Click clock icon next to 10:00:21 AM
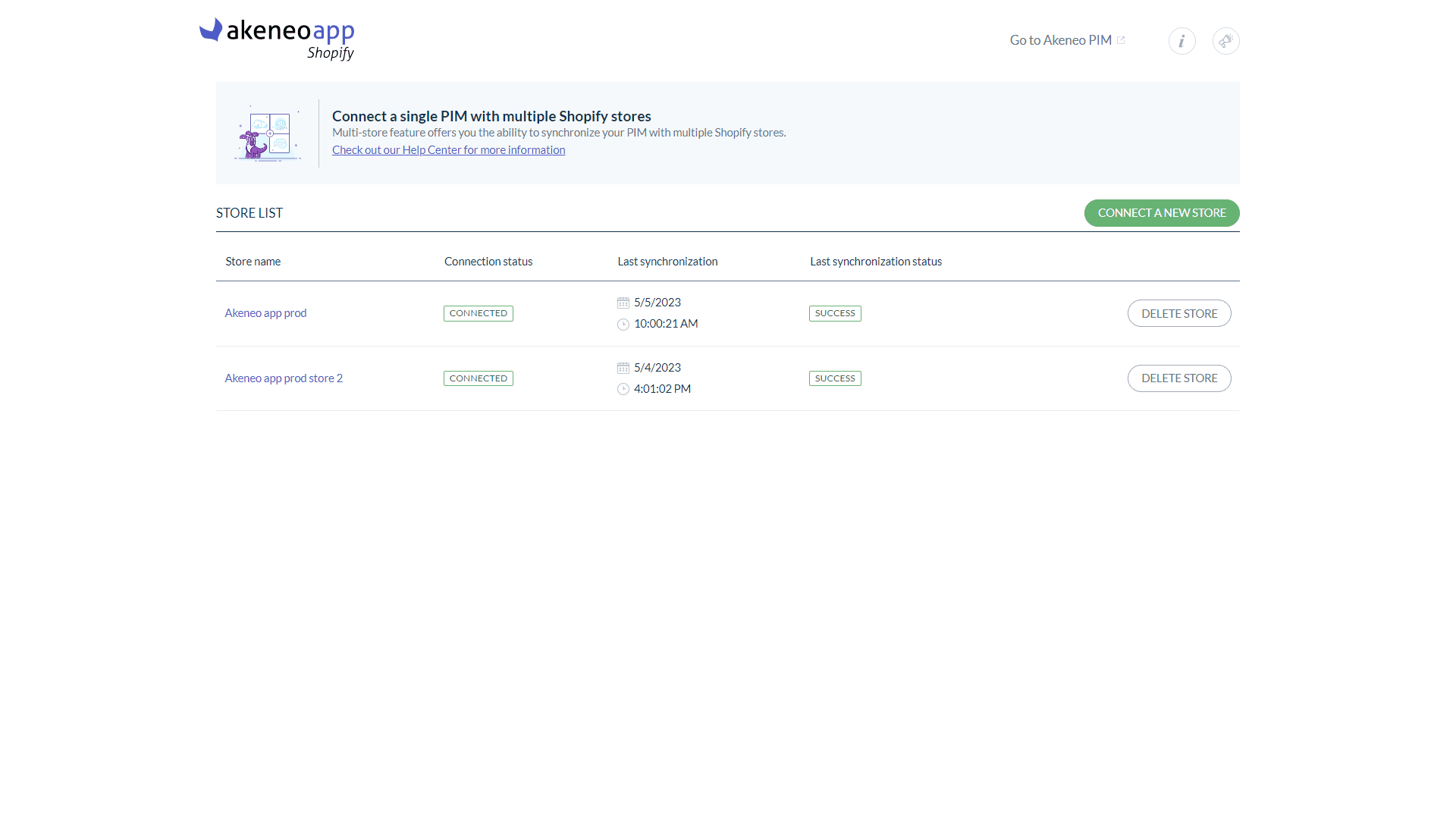1456x819 pixels. click(x=623, y=324)
